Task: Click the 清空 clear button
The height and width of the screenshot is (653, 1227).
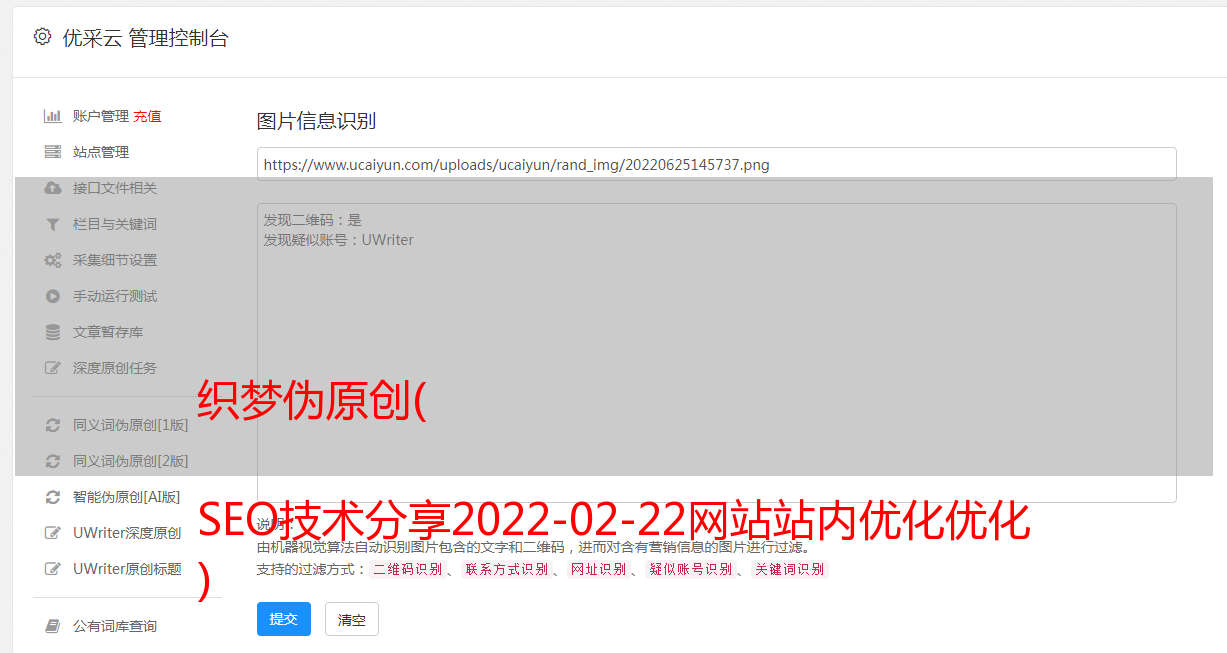Action: point(352,619)
